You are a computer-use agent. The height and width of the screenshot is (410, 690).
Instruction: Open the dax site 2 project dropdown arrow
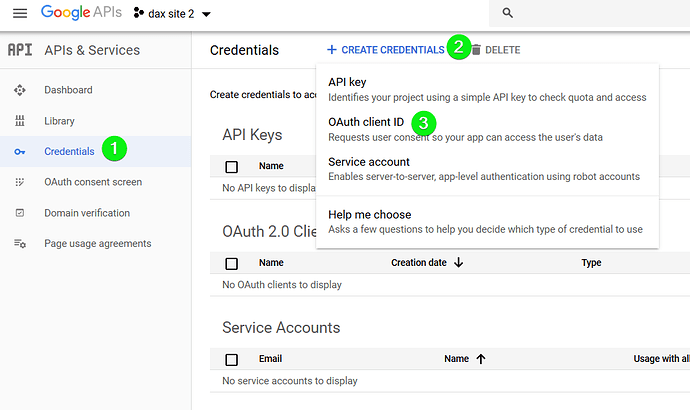click(206, 14)
